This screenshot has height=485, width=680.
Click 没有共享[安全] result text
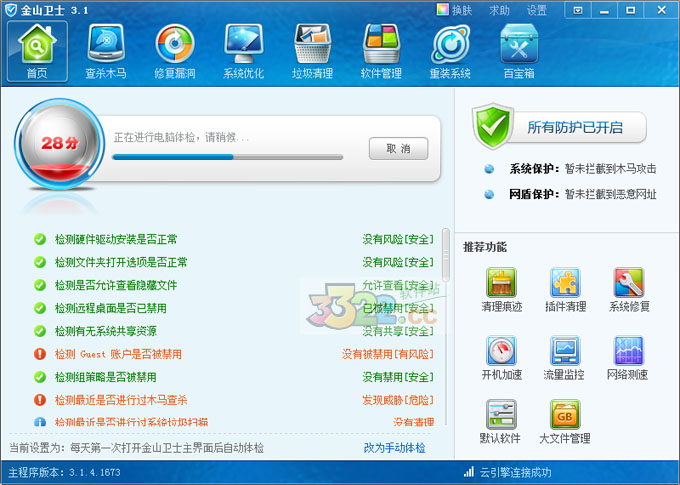coord(398,331)
